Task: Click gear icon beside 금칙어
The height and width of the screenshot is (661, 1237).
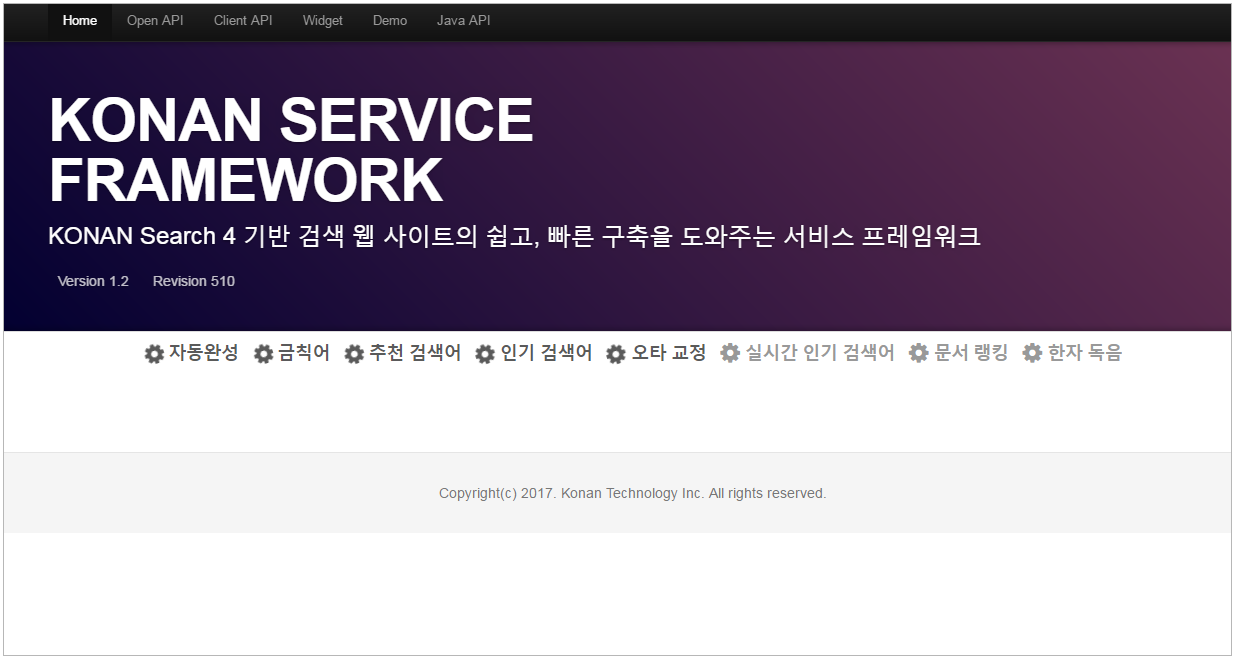Action: 263,354
